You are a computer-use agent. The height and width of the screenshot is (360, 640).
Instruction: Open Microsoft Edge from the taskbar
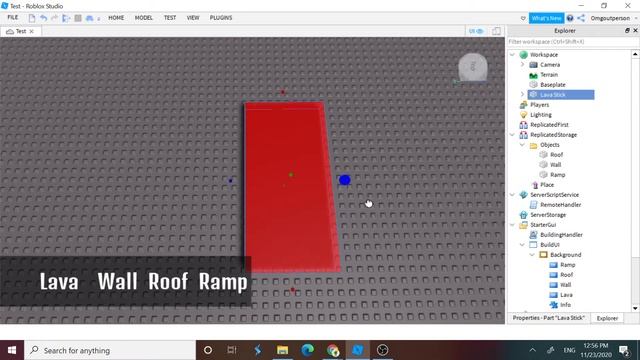tap(307, 350)
